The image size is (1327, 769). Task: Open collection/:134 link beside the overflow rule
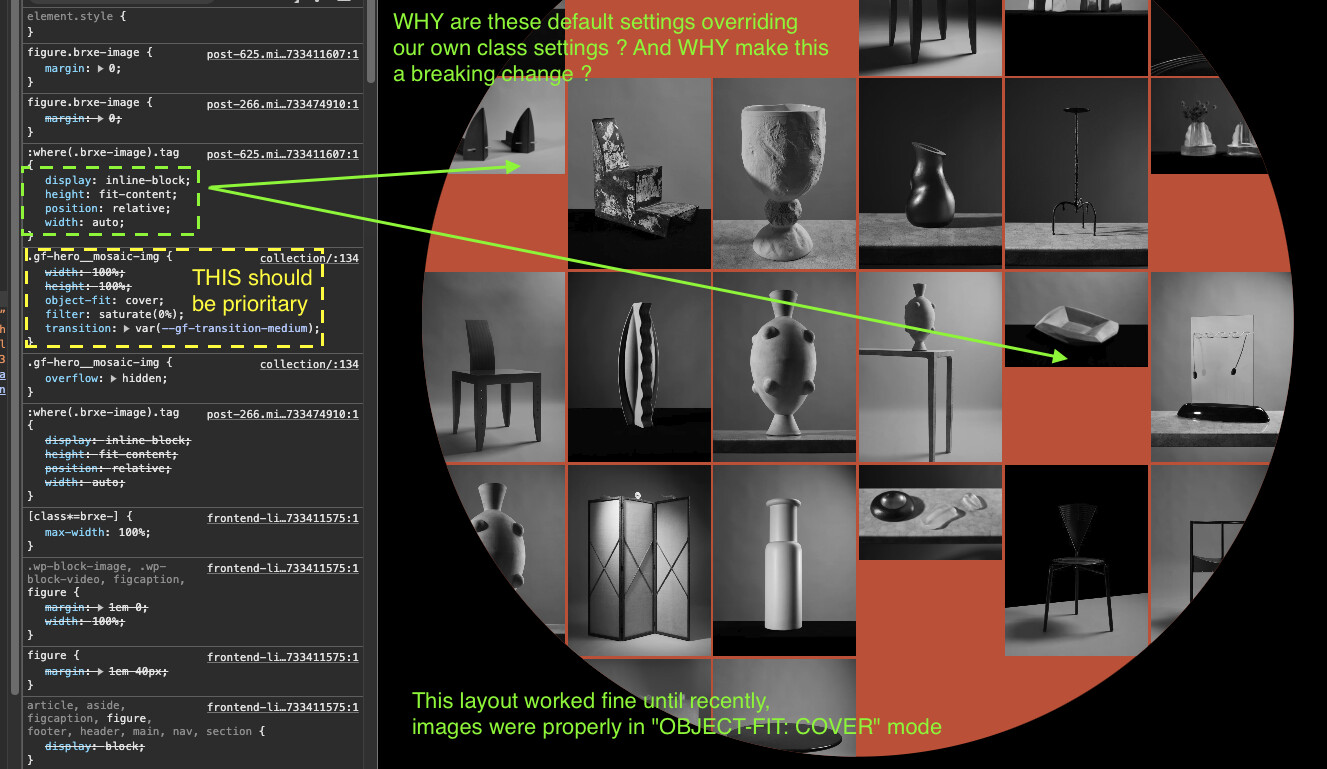coord(308,364)
